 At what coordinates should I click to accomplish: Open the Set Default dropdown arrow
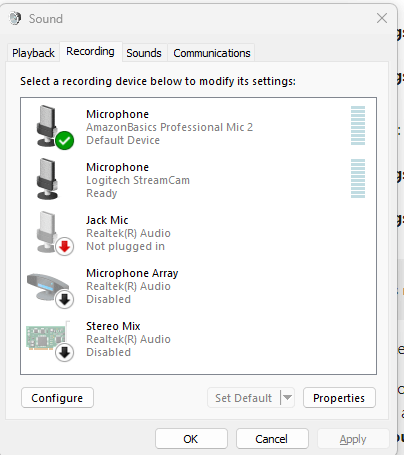click(287, 397)
